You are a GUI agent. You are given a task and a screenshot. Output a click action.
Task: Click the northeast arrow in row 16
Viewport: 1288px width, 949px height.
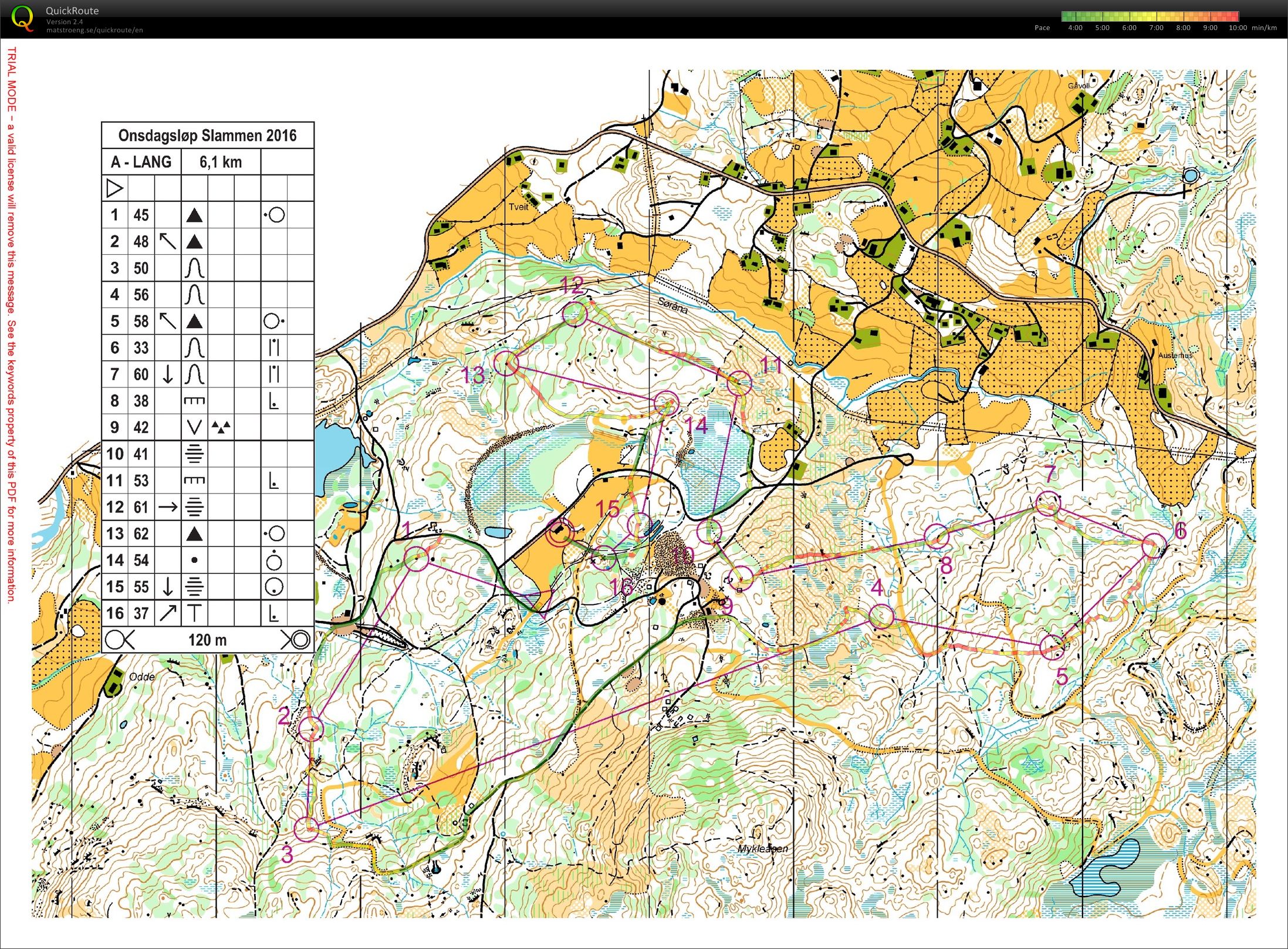pos(168,613)
